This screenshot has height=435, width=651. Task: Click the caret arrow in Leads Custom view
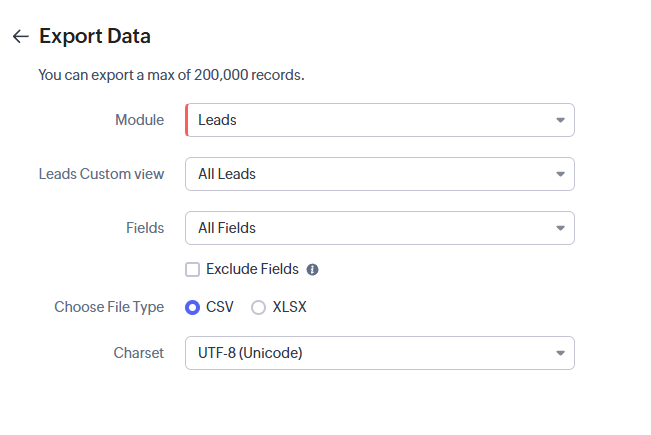coord(560,174)
